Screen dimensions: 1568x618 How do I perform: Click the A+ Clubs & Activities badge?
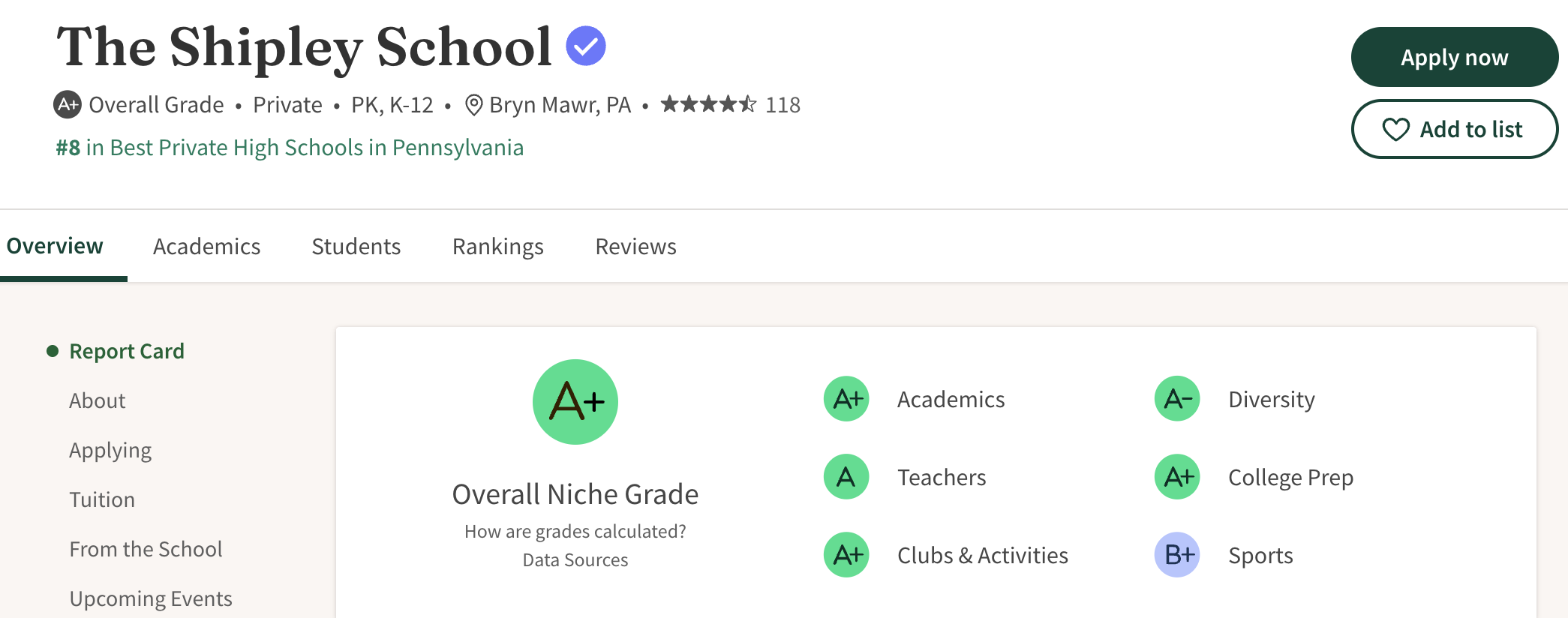coord(847,555)
